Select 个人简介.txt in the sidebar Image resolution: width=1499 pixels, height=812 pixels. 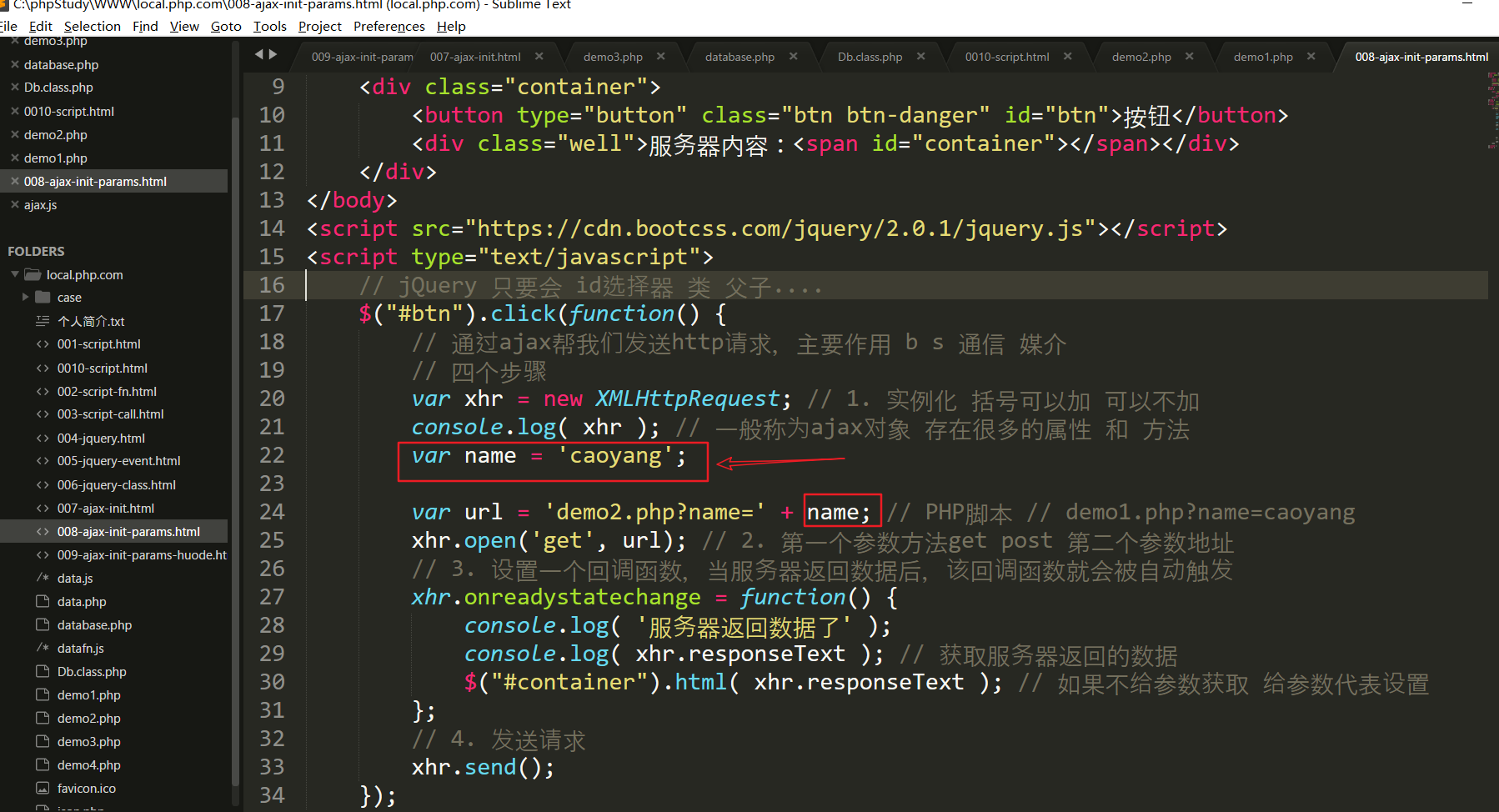tap(91, 321)
